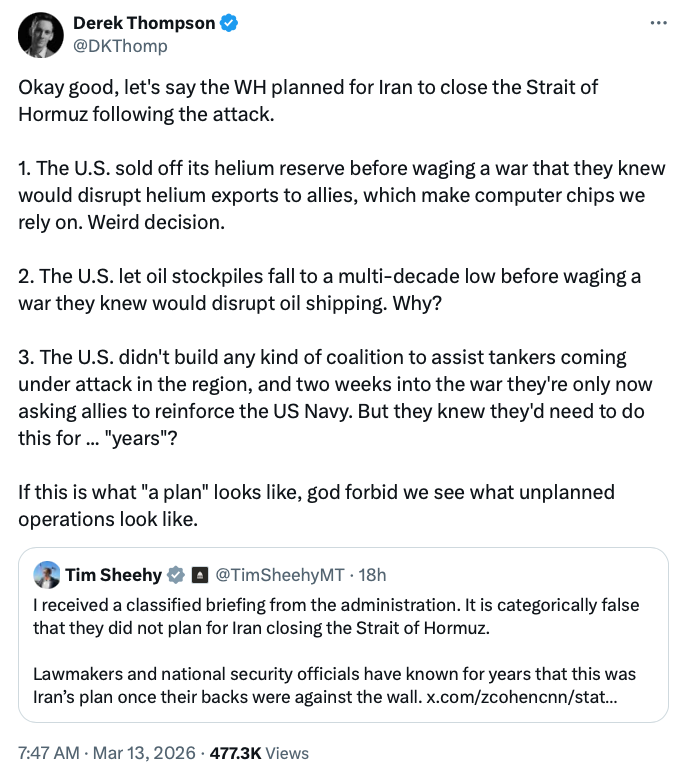Click the affiliation badge beside Tim Sheehy
685x778 pixels.
click(x=198, y=575)
